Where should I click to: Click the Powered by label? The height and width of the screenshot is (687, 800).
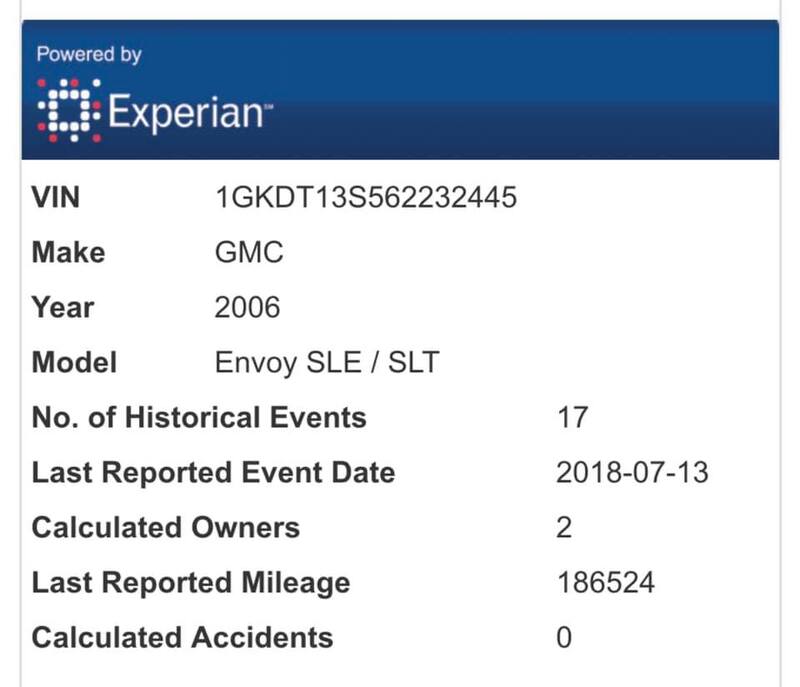point(89,55)
